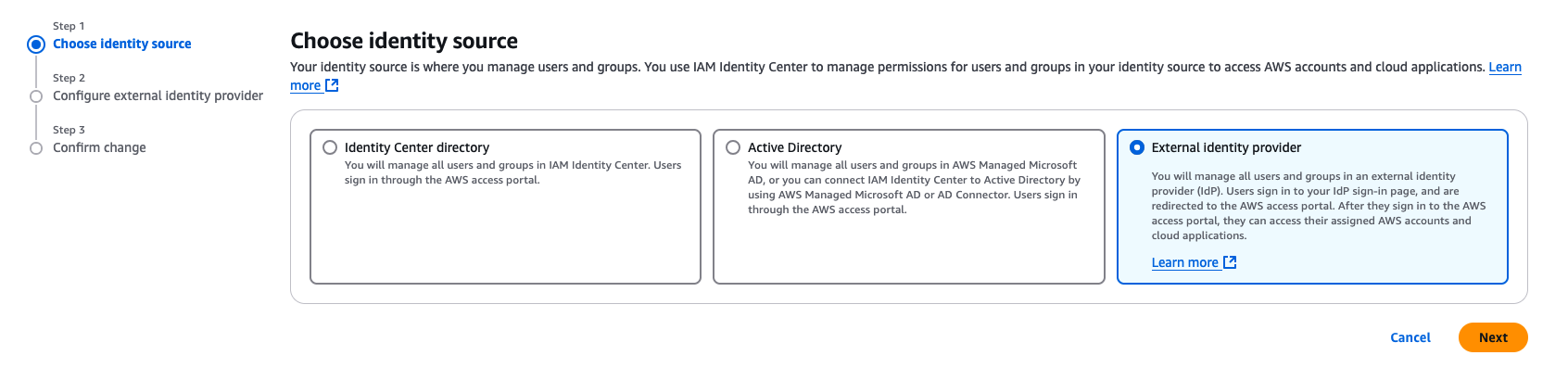Select the Identity Center directory radio button
Image resolution: width=1568 pixels, height=368 pixels.
click(x=329, y=147)
